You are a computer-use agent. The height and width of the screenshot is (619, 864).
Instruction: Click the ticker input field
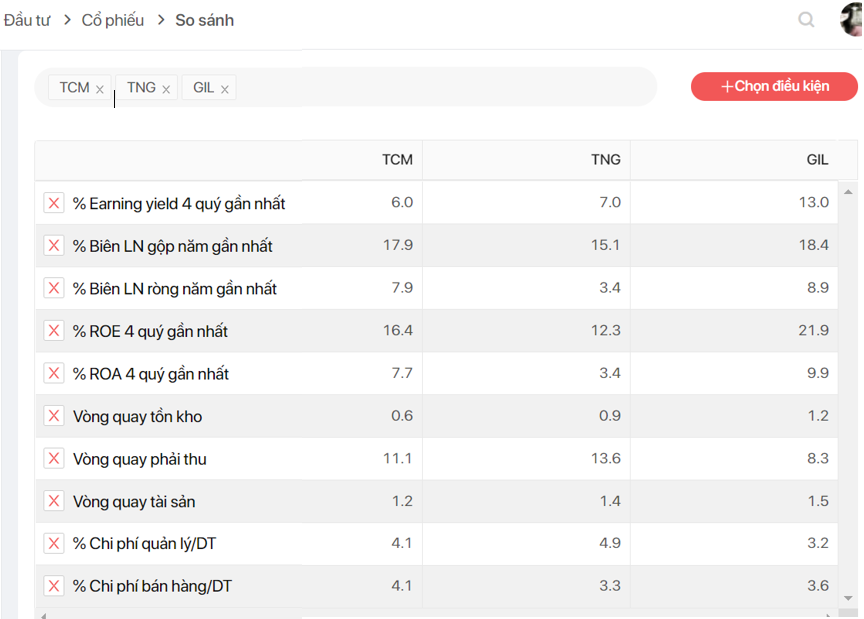click(440, 88)
